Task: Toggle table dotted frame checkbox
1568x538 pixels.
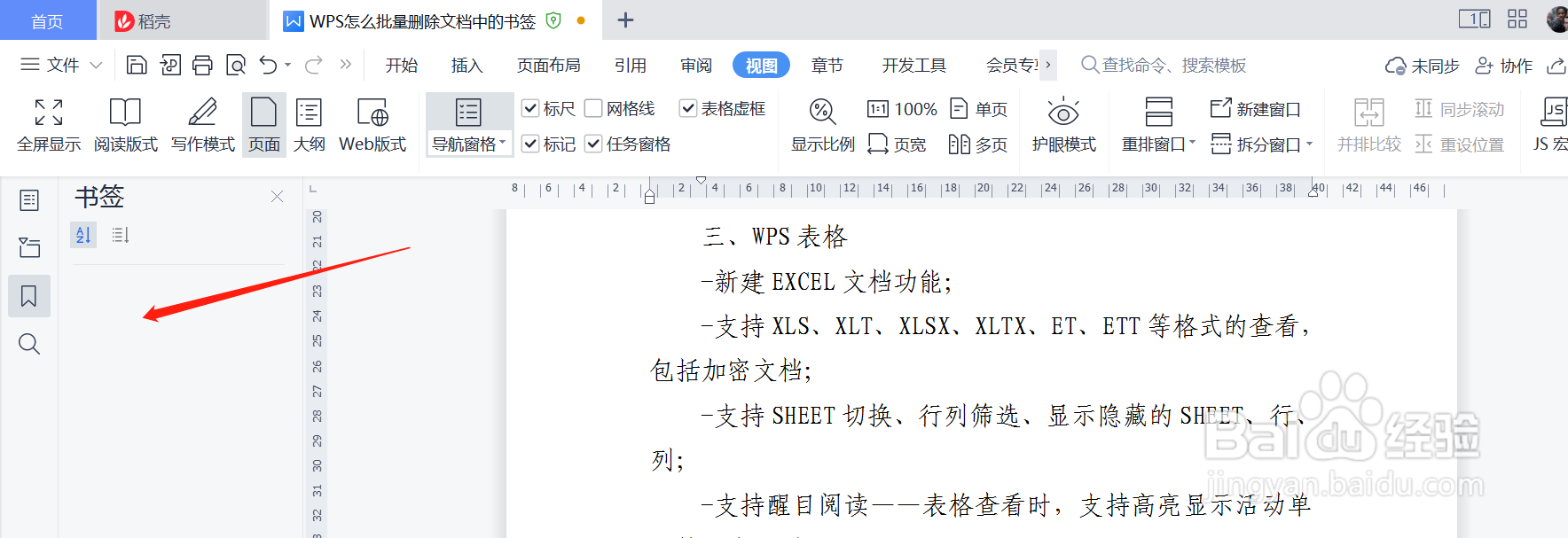Action: coord(723,108)
